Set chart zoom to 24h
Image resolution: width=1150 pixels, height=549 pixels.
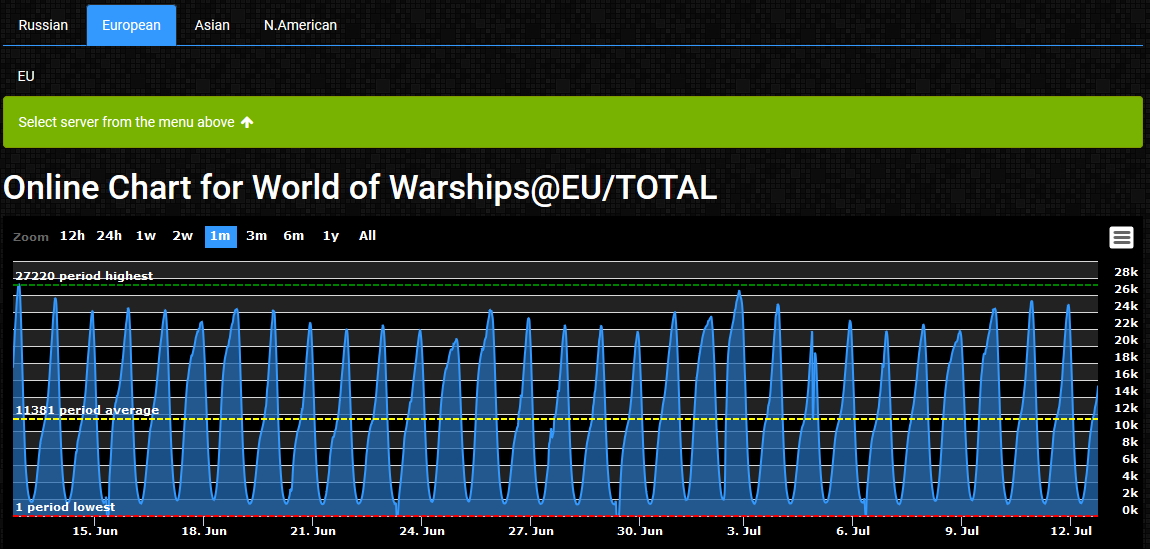pyautogui.click(x=109, y=236)
